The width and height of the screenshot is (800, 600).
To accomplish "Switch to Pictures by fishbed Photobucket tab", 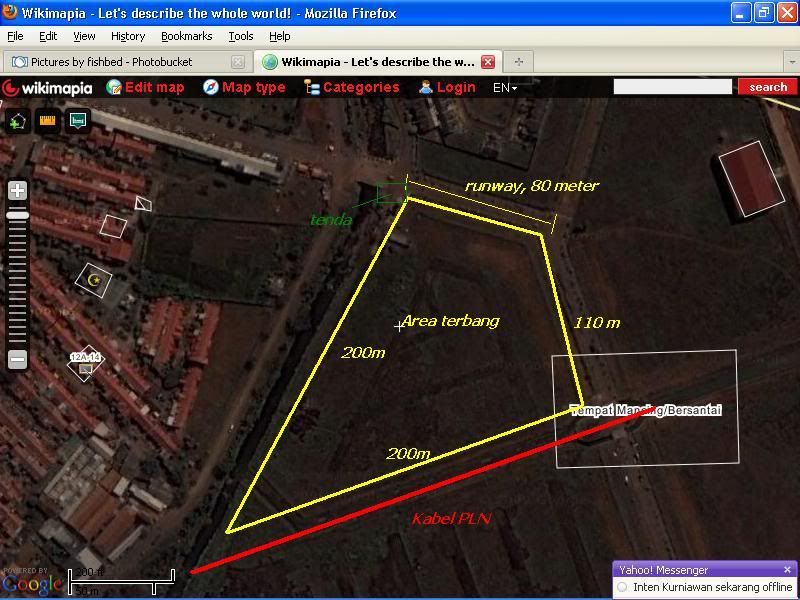I will click(x=127, y=62).
